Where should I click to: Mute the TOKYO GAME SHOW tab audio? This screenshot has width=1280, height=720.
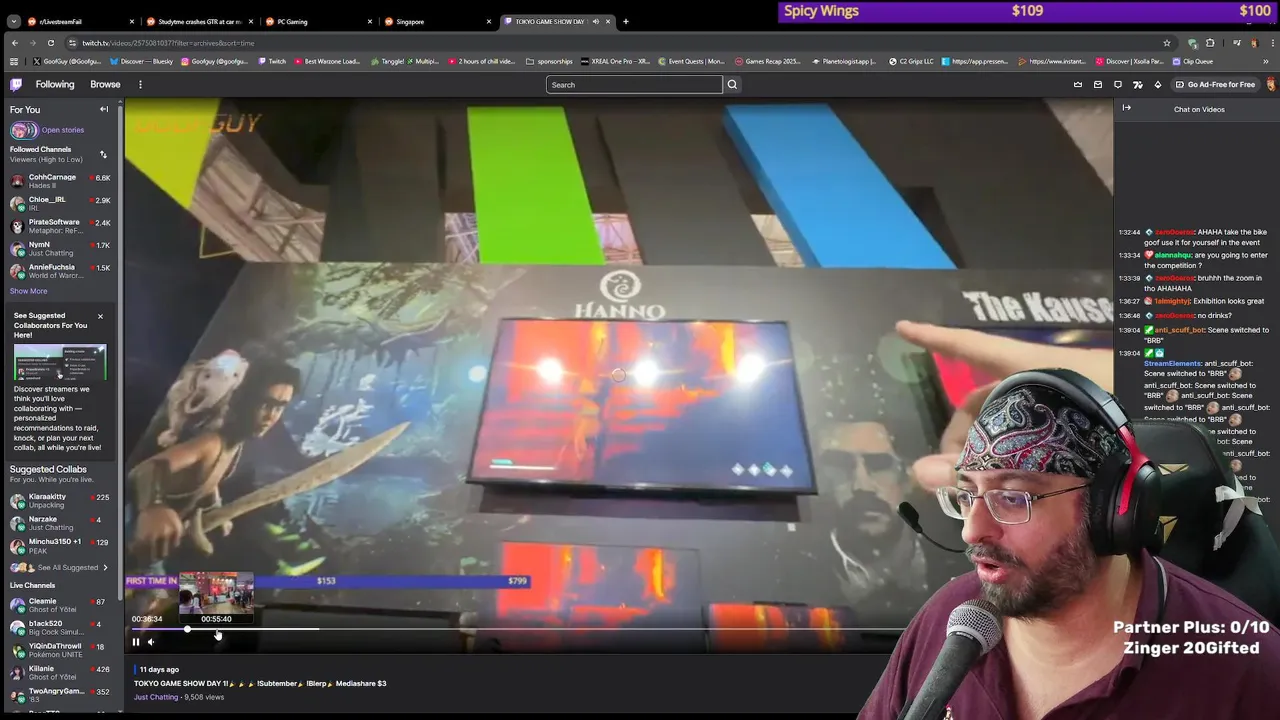[596, 21]
